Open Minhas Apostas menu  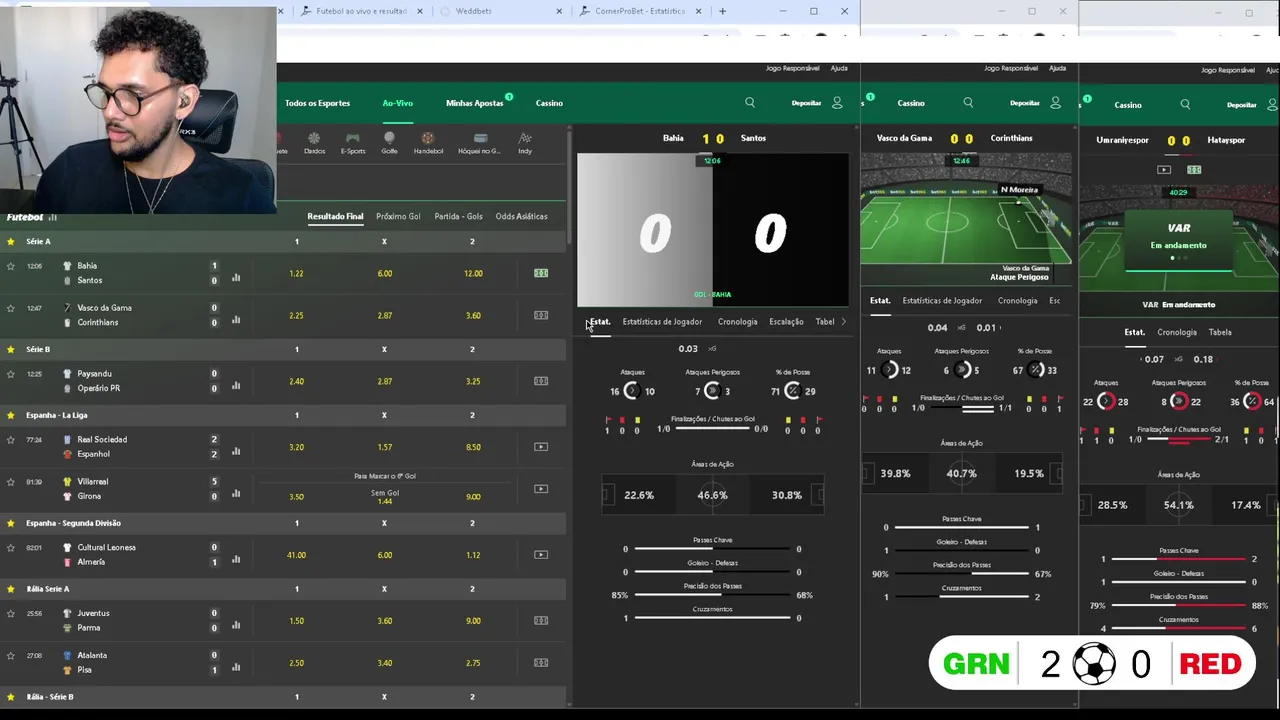pyautogui.click(x=475, y=103)
